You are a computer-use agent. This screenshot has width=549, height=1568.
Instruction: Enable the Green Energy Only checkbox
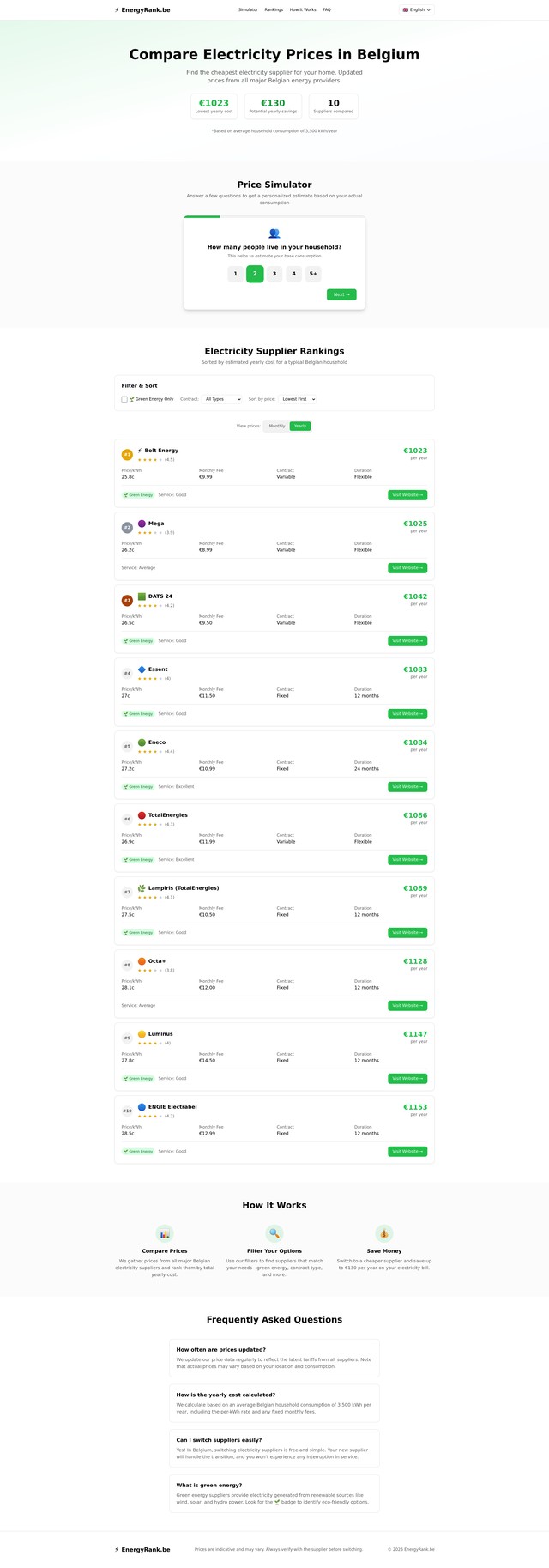pyautogui.click(x=124, y=399)
